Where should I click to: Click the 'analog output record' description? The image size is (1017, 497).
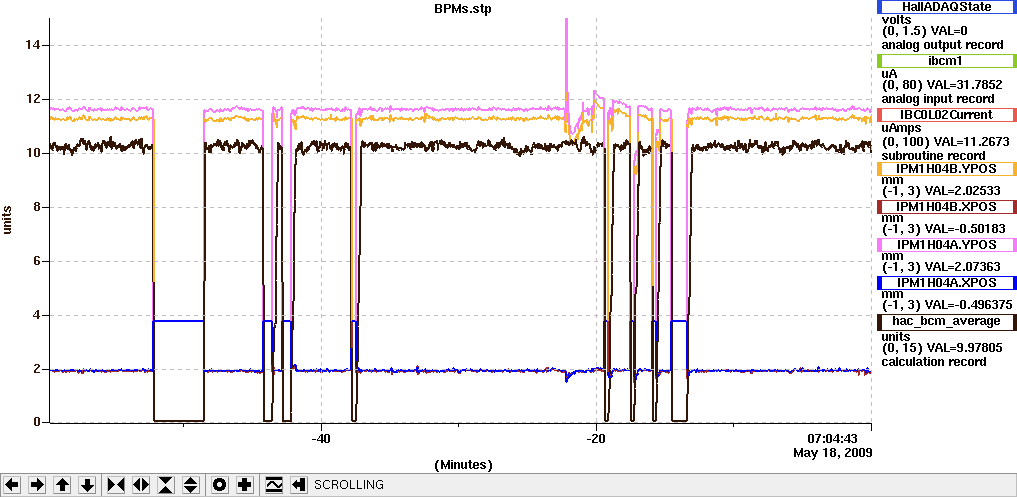[942, 45]
